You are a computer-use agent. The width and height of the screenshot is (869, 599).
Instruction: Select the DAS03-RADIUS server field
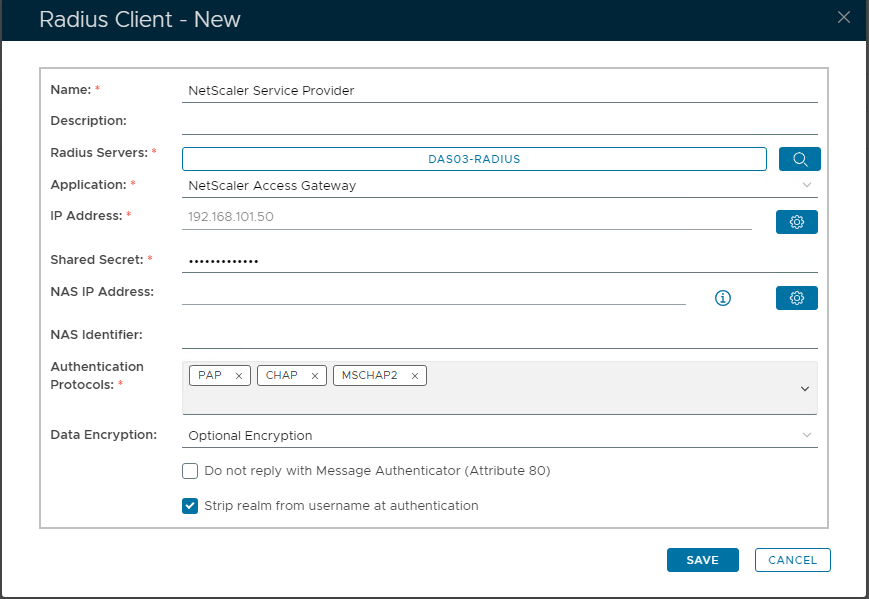tap(474, 159)
